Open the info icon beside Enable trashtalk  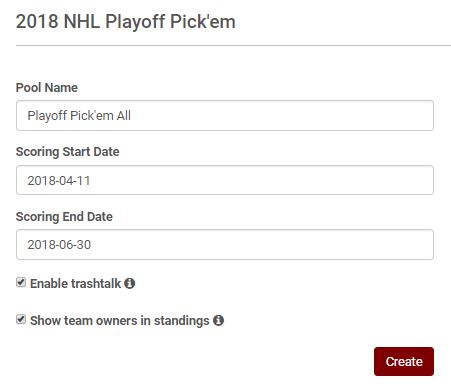point(129,284)
